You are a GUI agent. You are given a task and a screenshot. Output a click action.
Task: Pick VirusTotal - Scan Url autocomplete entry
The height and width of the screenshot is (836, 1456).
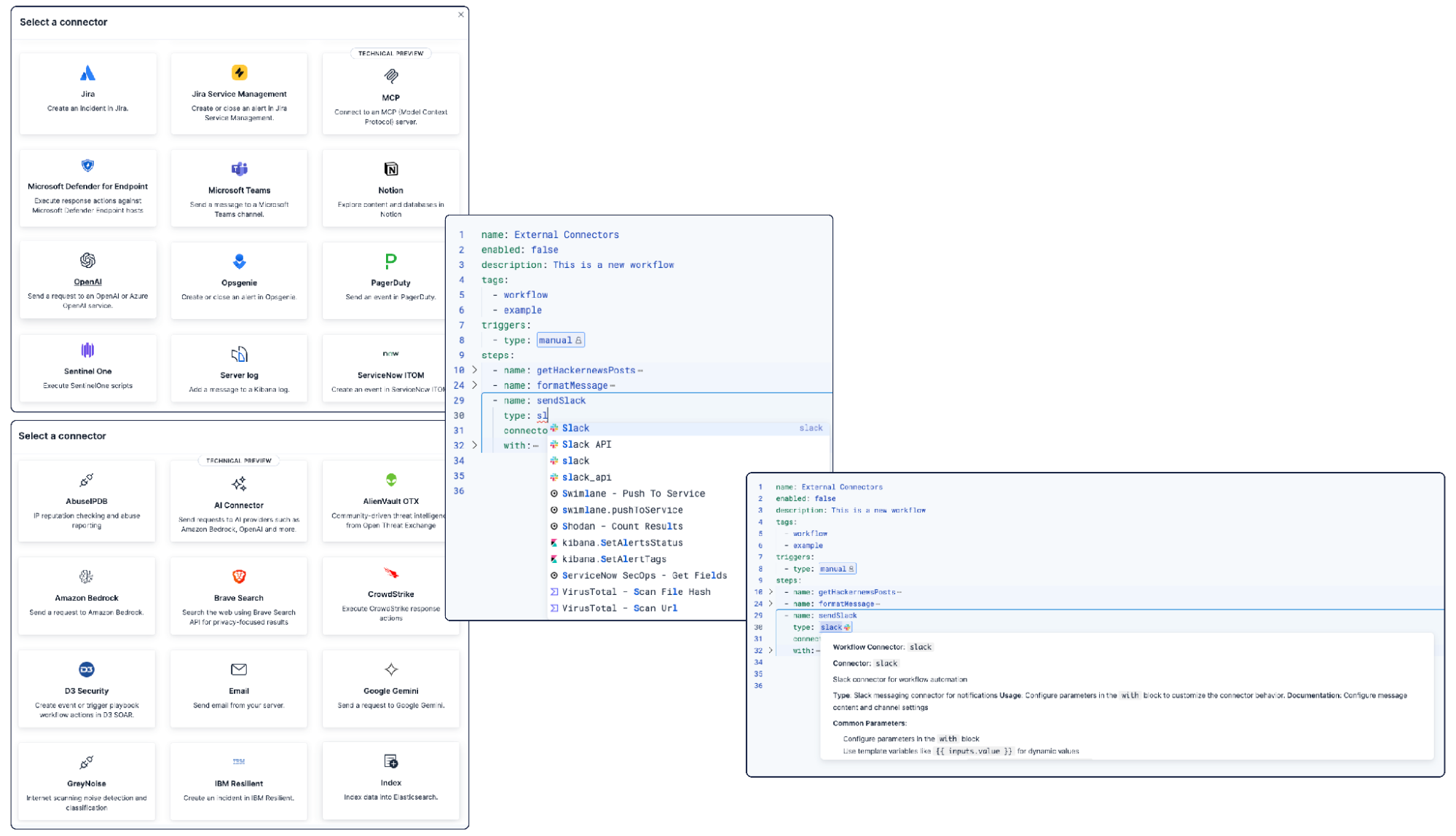619,608
